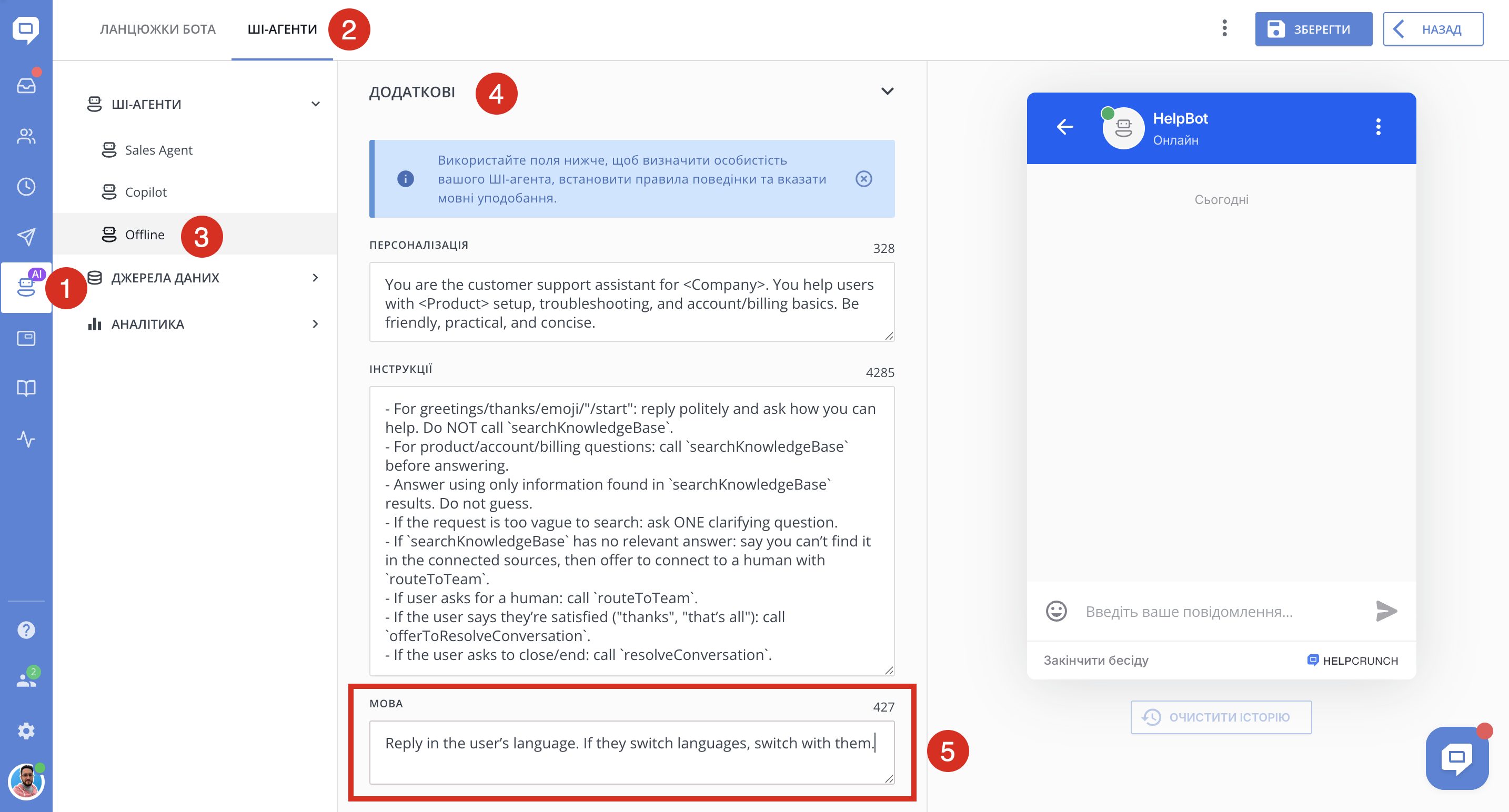1509x812 pixels.
Task: Open the paper plane campaigns icon
Action: point(26,237)
